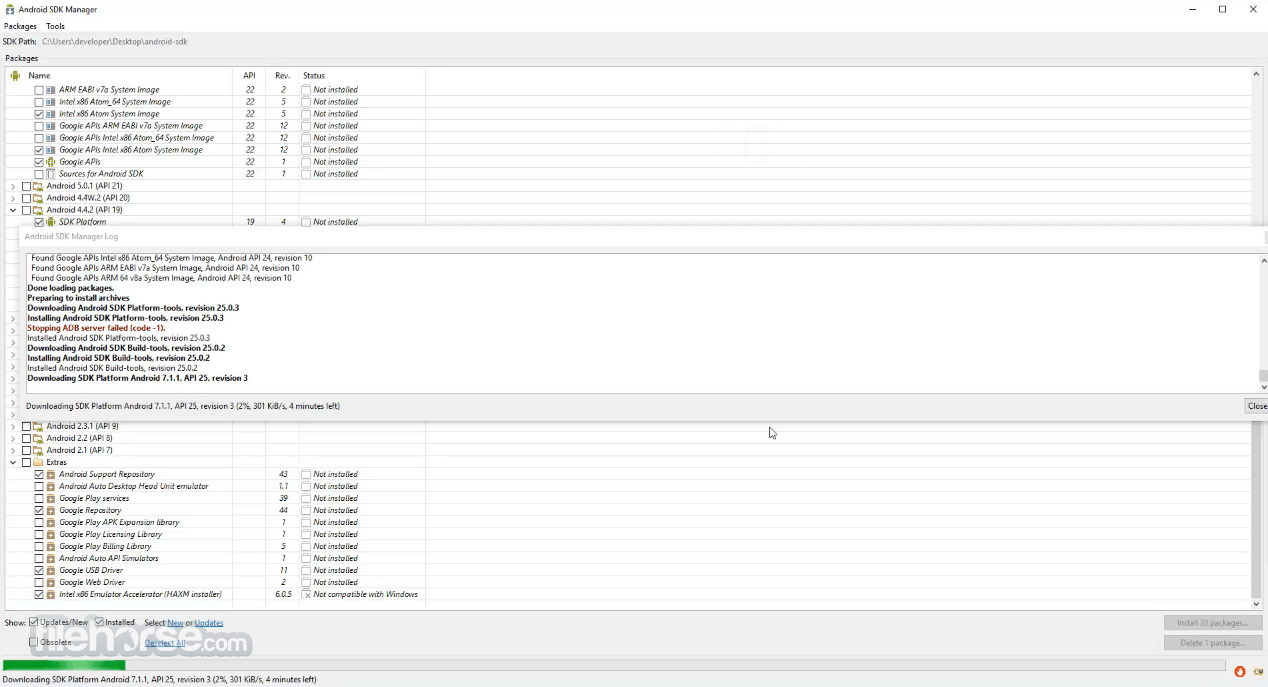
Task: Select 'Done loading packages.' log line
Action: (x=71, y=288)
